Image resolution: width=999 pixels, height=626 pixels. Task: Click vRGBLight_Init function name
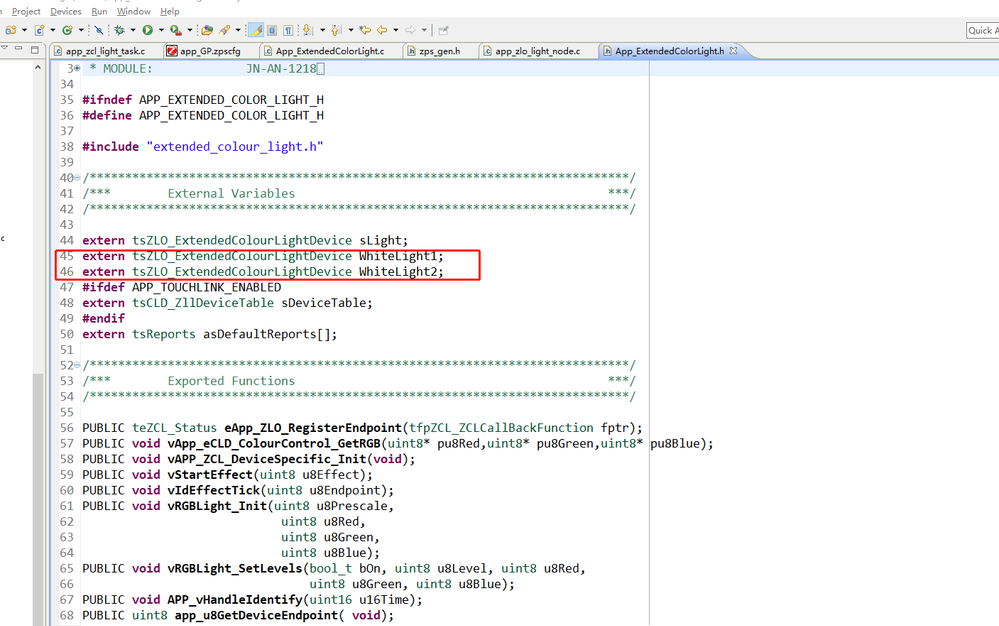tap(217, 506)
